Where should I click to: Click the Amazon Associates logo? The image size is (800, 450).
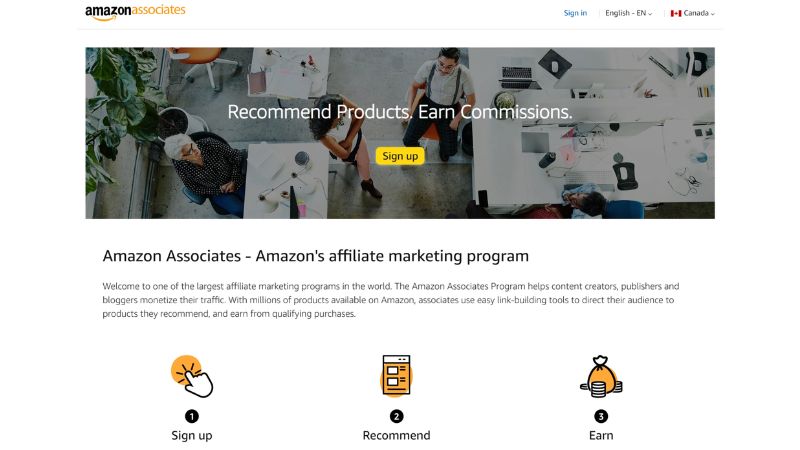coord(135,12)
